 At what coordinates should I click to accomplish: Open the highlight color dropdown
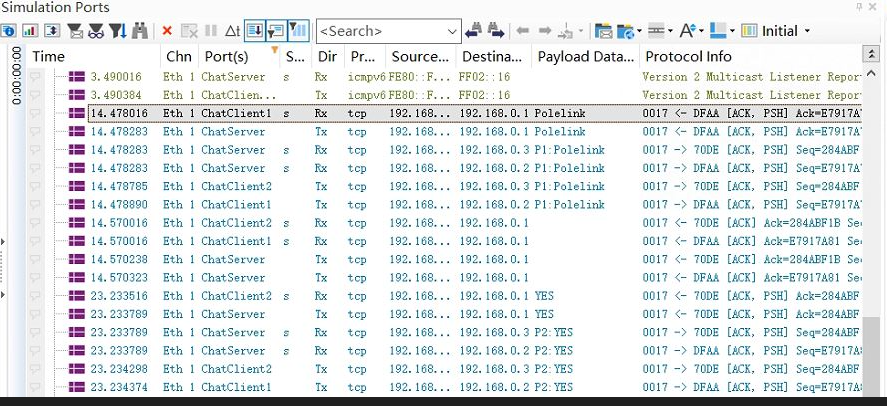[735, 31]
